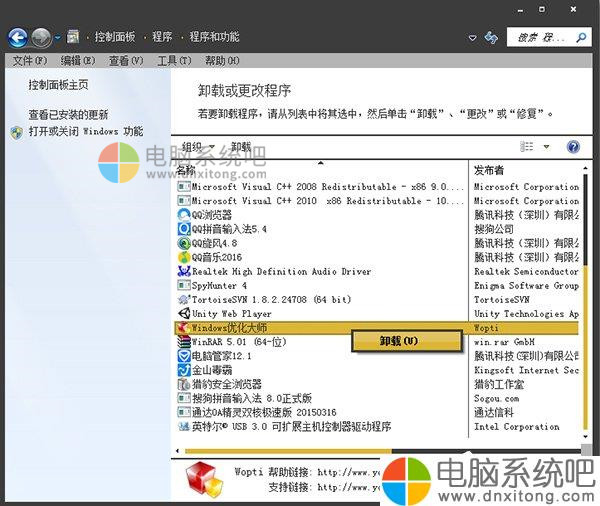Open the 编辑(E) menu
600x506 pixels.
78,60
